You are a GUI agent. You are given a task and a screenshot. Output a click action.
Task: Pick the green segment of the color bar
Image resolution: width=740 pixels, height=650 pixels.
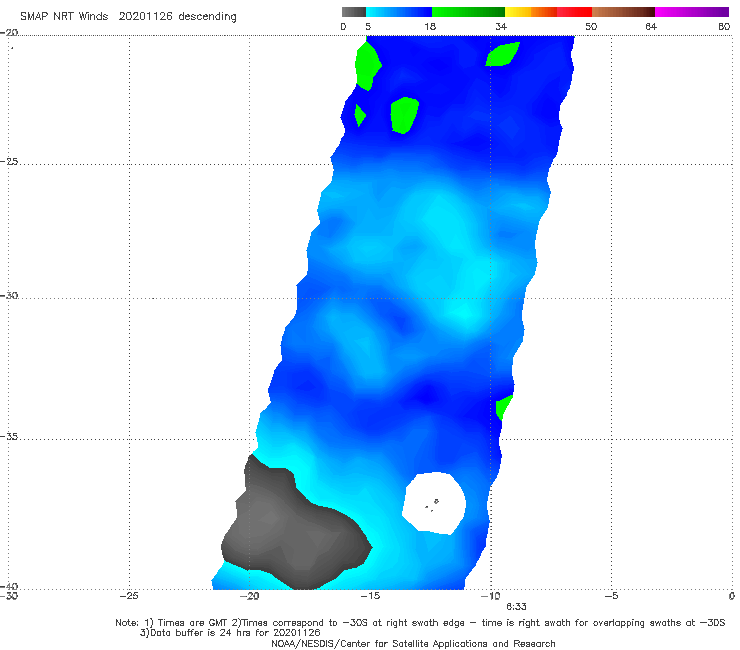pos(468,12)
